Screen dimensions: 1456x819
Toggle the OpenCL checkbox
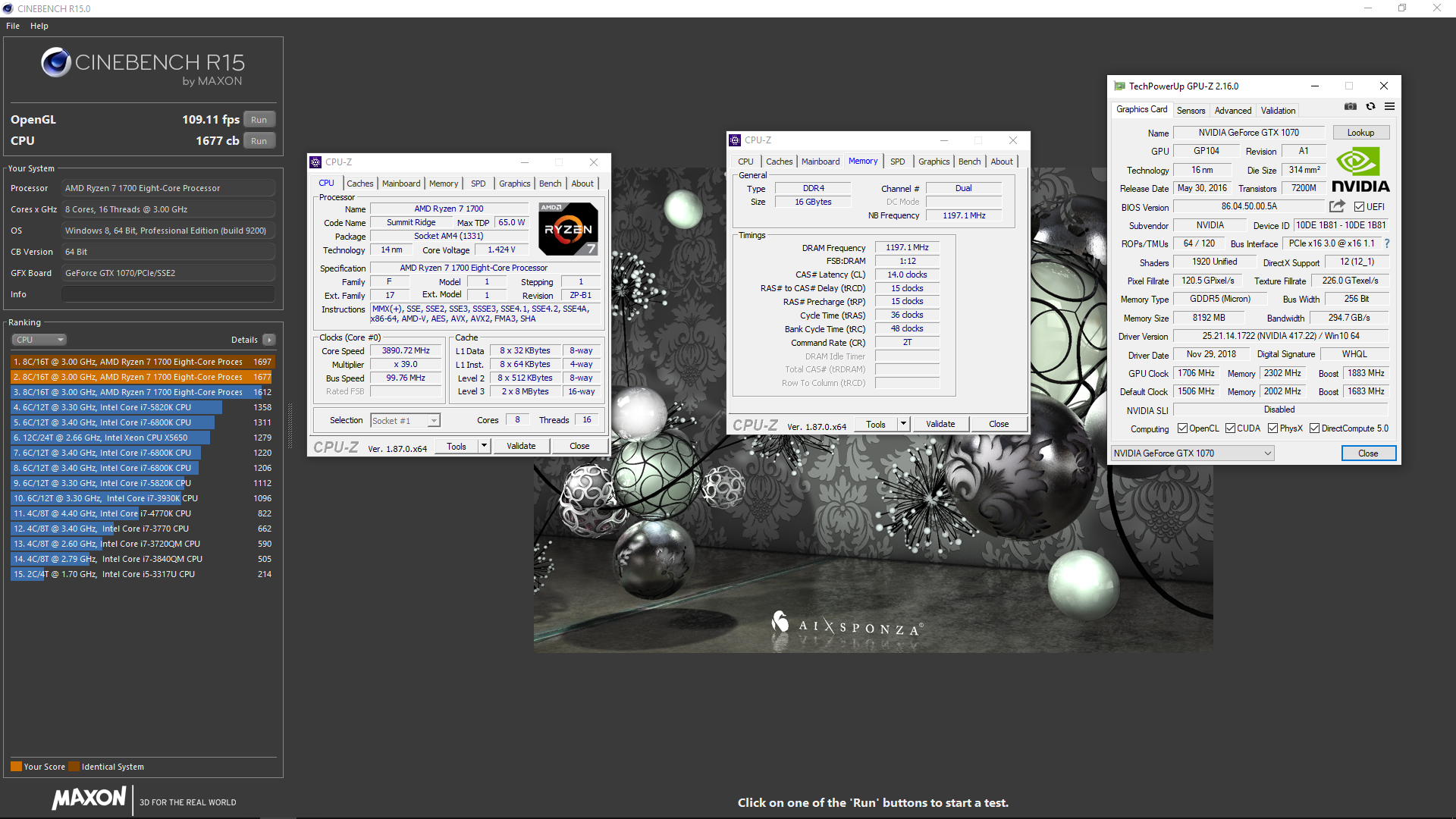pyautogui.click(x=1182, y=428)
